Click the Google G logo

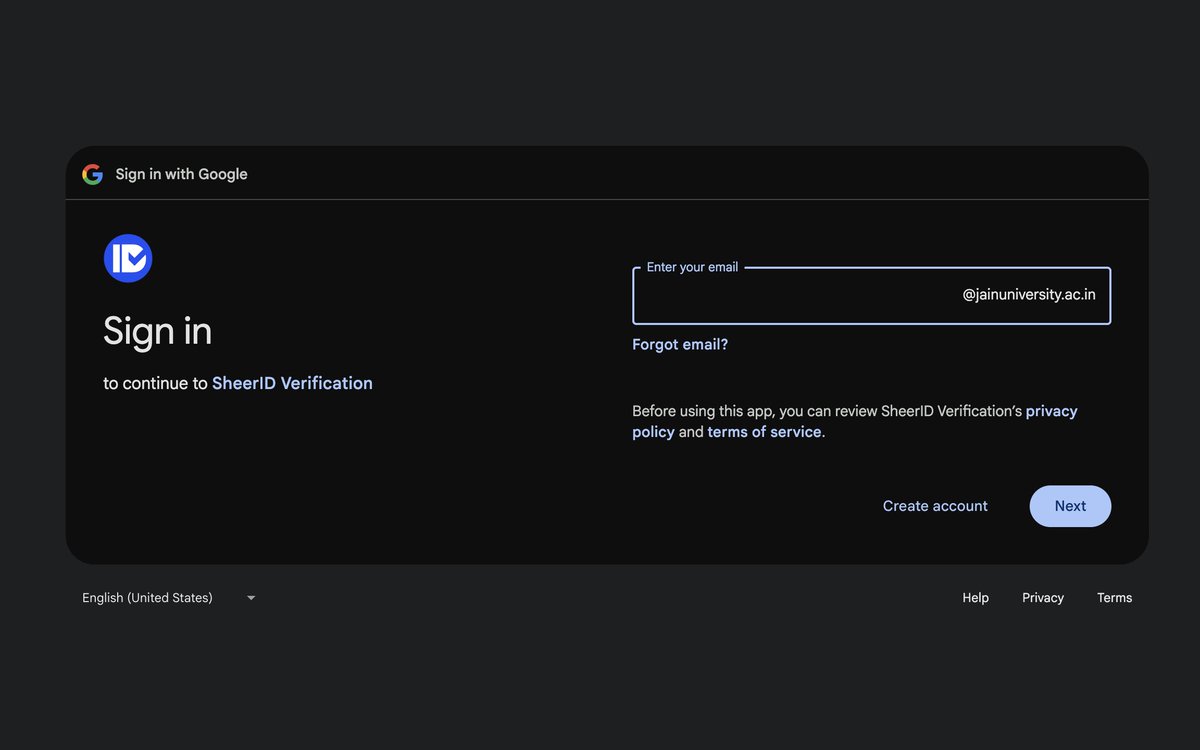pyautogui.click(x=93, y=174)
